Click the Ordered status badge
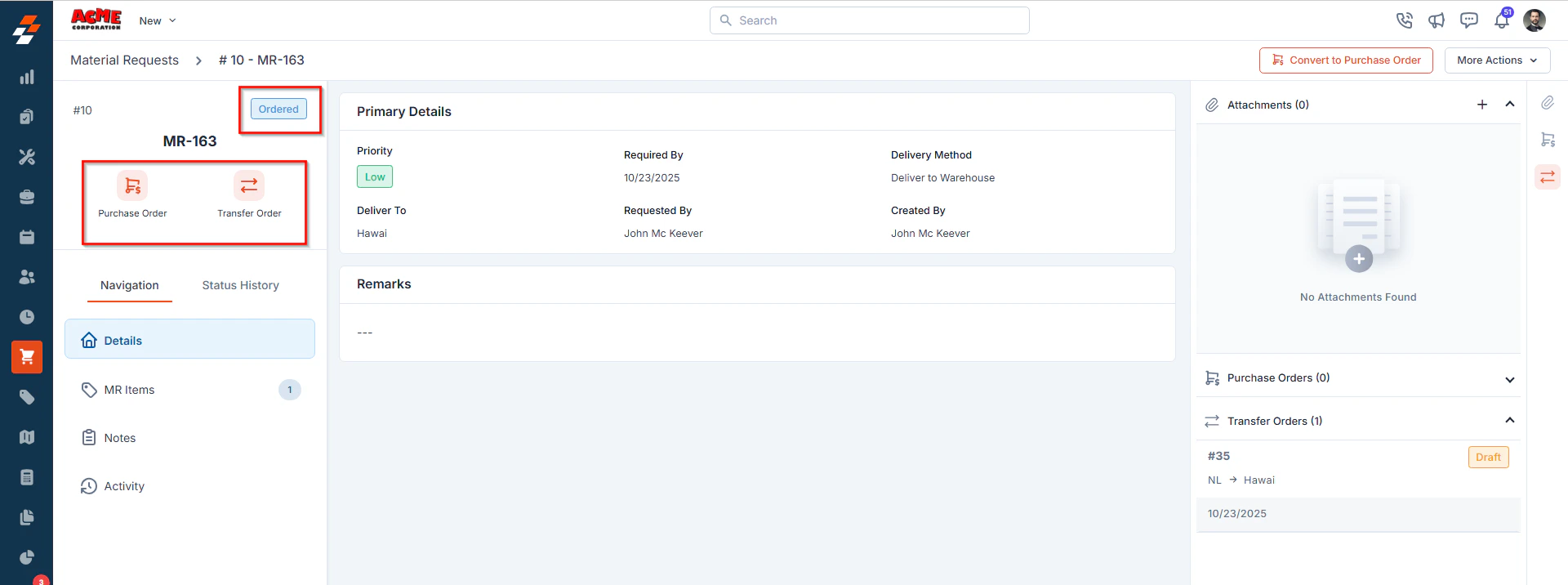 pyautogui.click(x=278, y=109)
